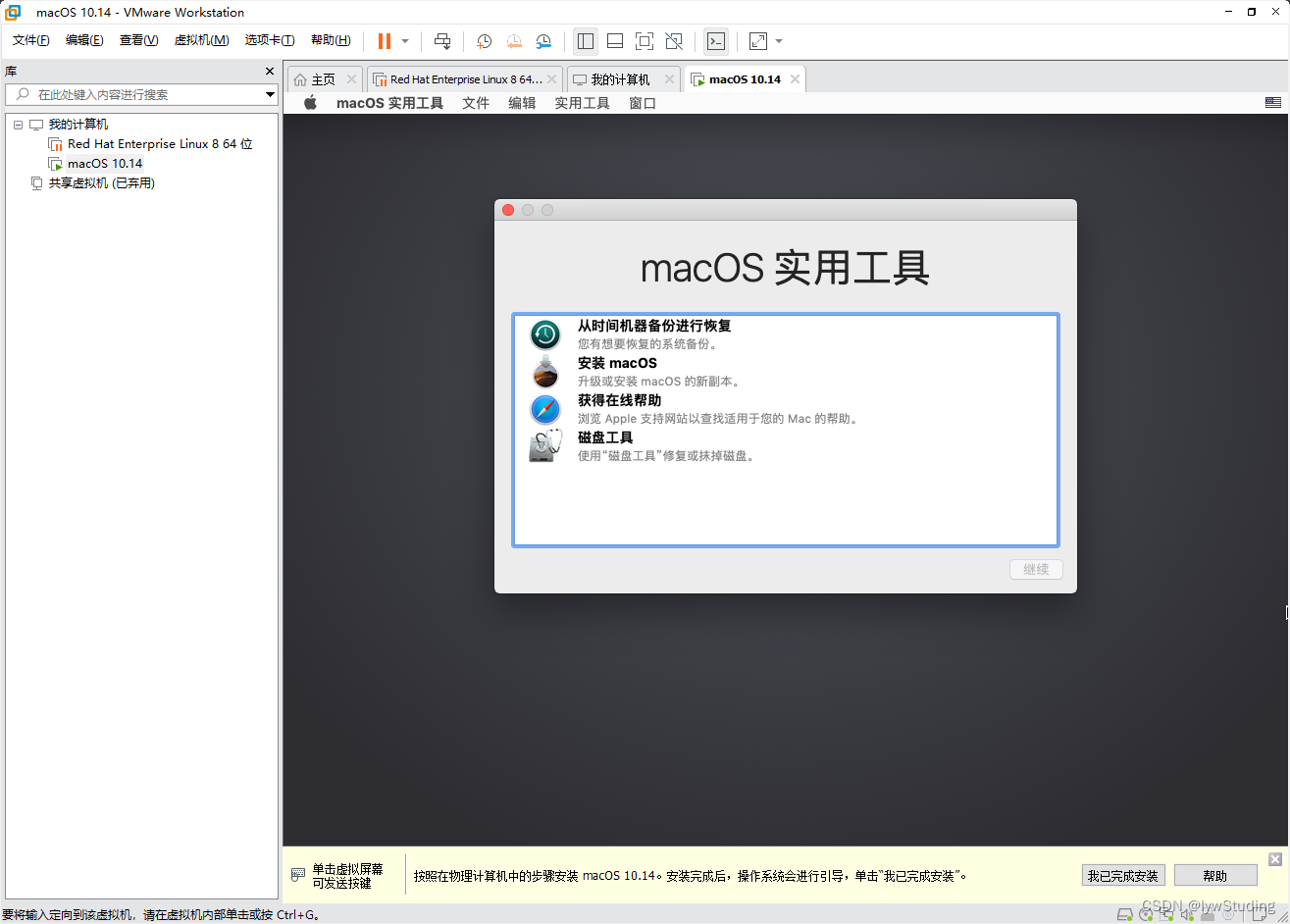Click the 帮助 button in install bar
The image size is (1290, 924).
(1214, 876)
